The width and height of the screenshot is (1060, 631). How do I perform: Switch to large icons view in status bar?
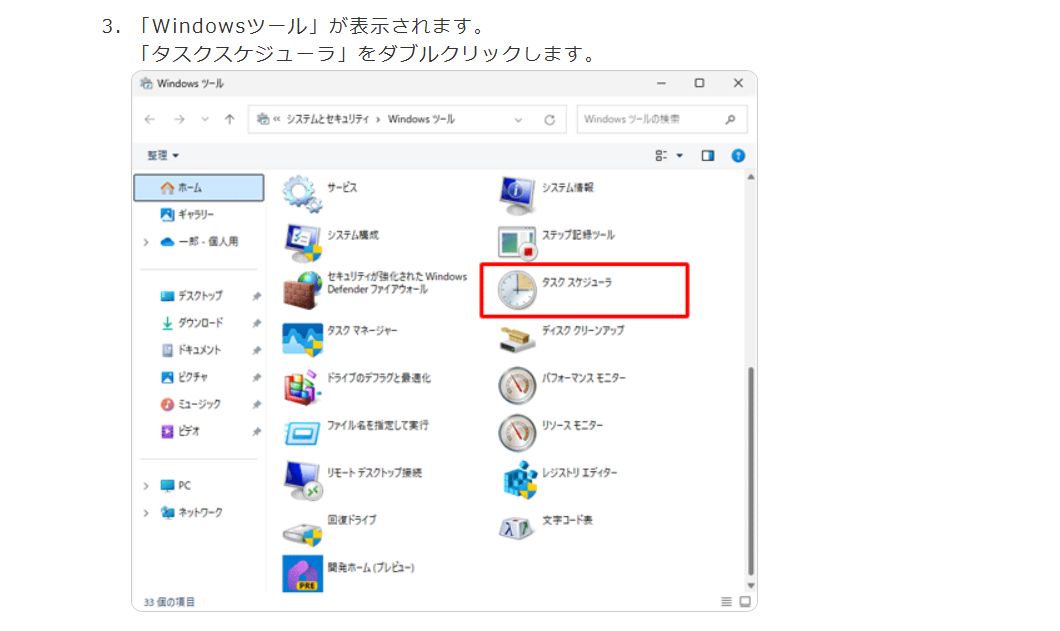click(745, 601)
